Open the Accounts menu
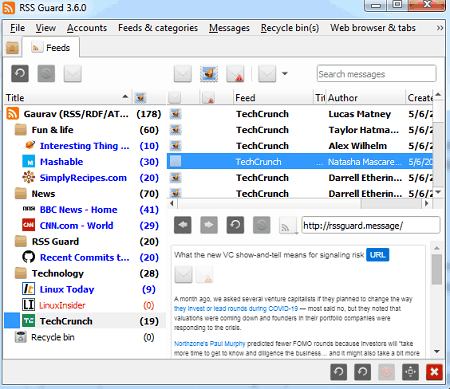This screenshot has height=389, width=450. [87, 28]
